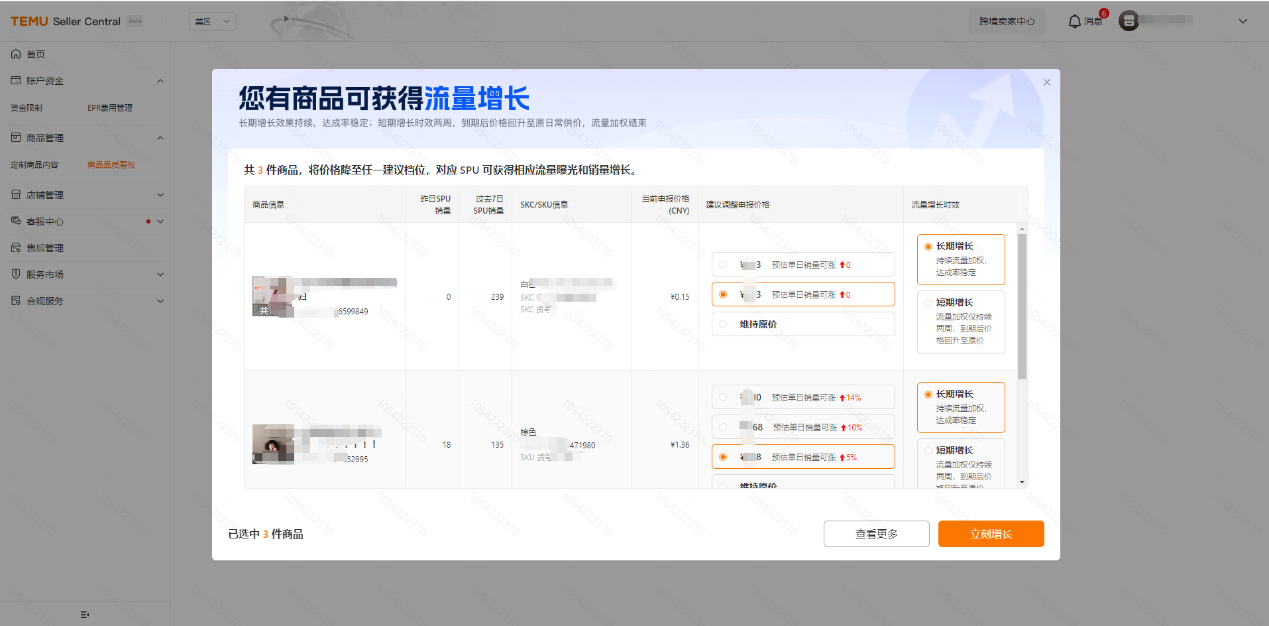
Task: Open 商品品质看板 submenu item
Action: (111, 165)
